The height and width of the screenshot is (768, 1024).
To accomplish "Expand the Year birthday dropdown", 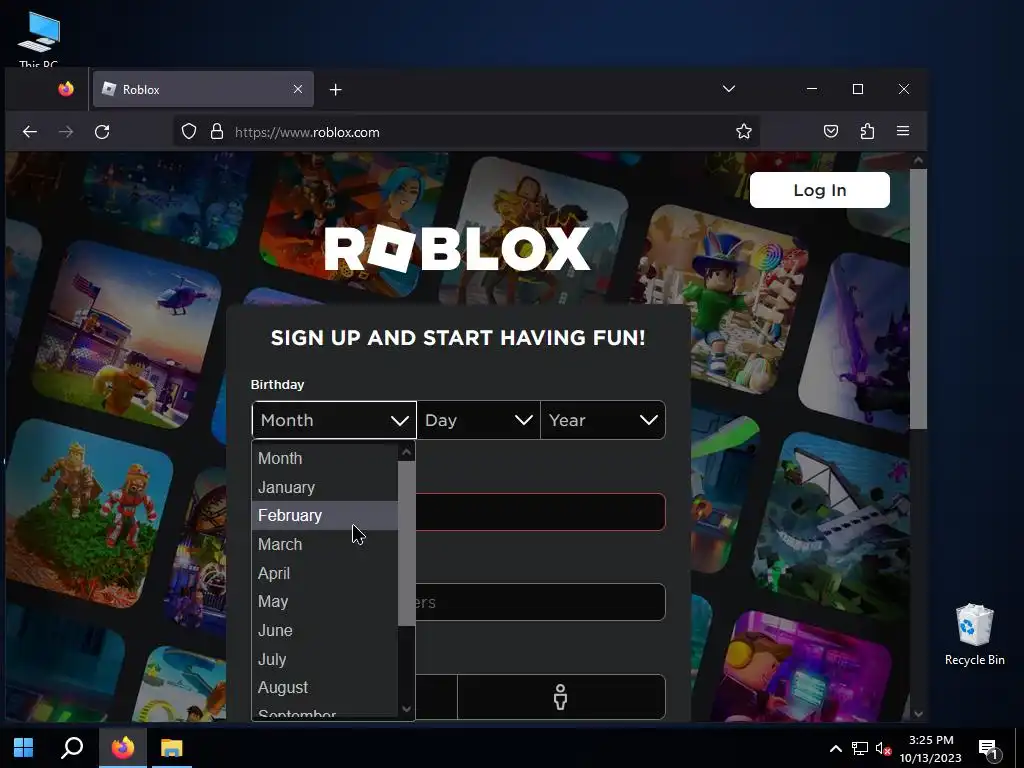I will tap(603, 420).
